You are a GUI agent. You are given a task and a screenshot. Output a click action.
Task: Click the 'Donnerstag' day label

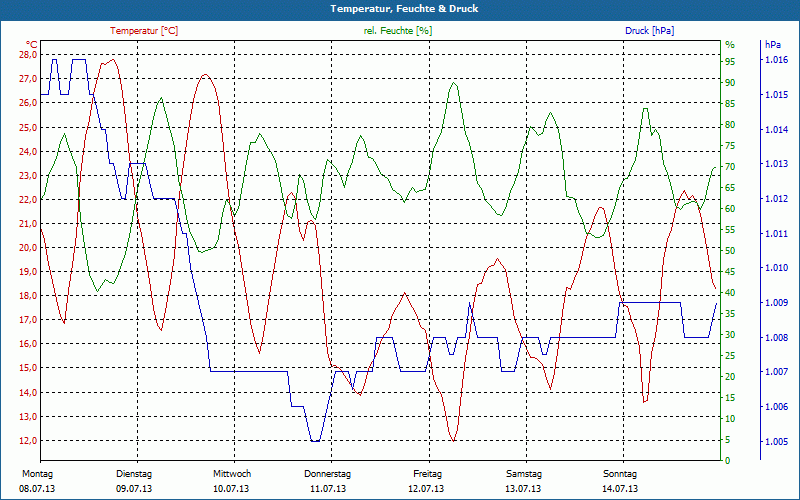pos(328,474)
